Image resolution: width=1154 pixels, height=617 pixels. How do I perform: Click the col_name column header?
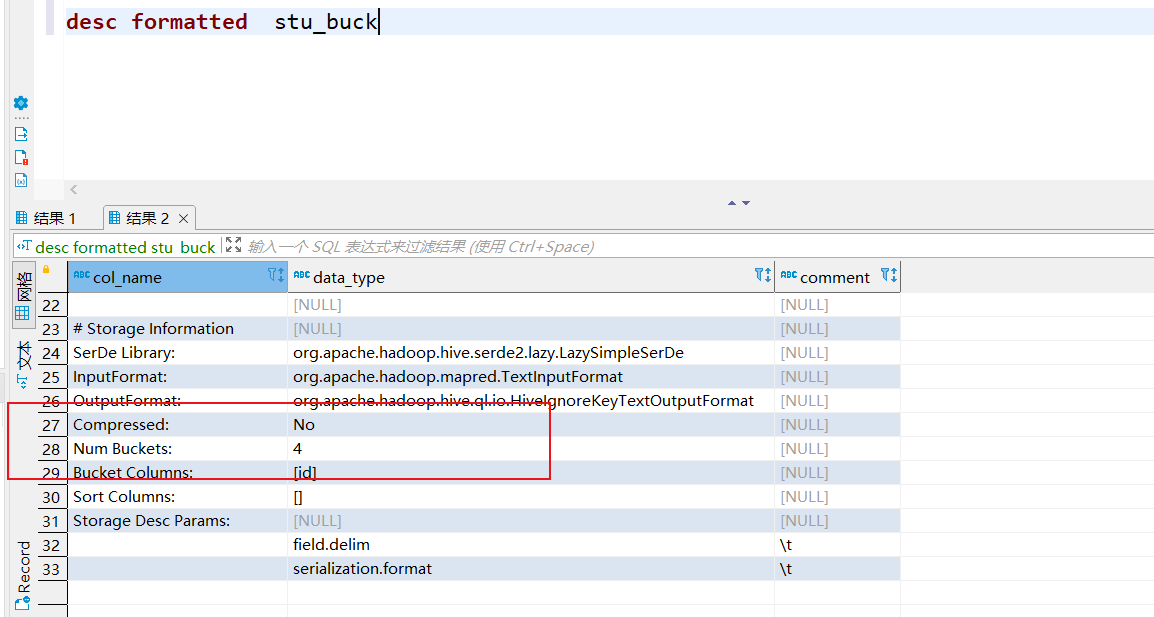pyautogui.click(x=177, y=277)
